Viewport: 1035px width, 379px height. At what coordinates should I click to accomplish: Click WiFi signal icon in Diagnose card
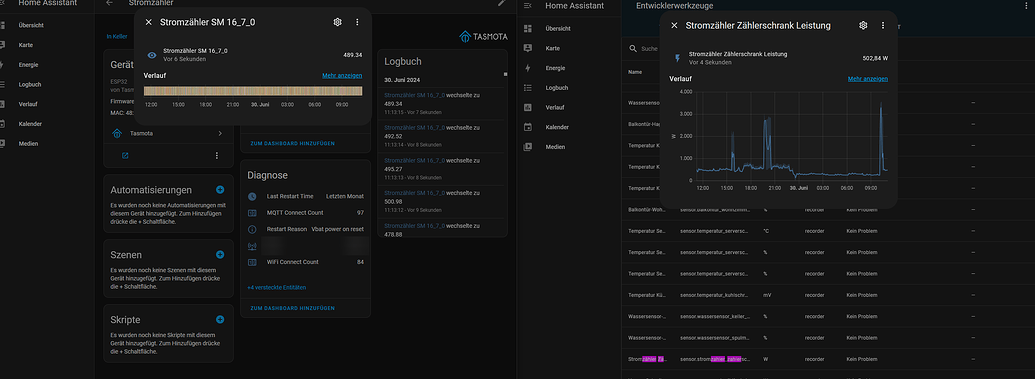(251, 246)
